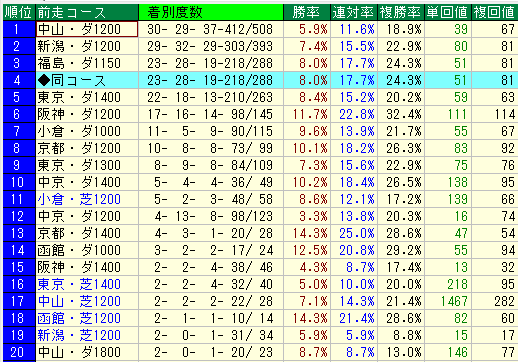Select the highlighted ◆同コース row
518x362 pixels.
click(x=260, y=80)
